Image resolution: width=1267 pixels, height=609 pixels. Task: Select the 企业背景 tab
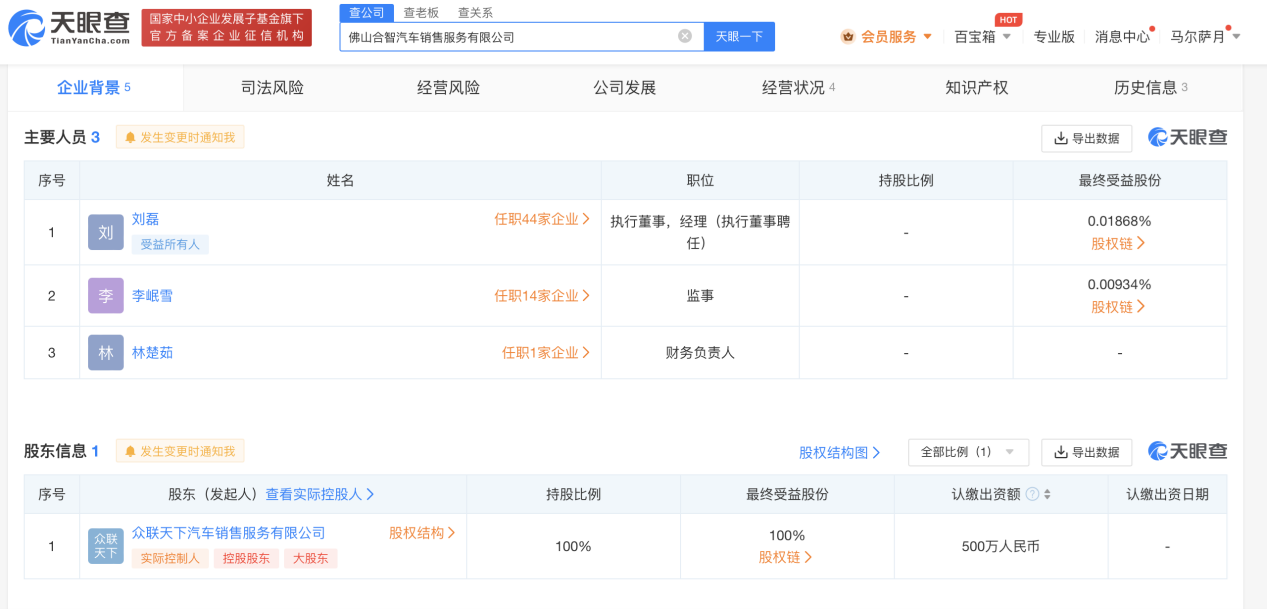pyautogui.click(x=94, y=88)
